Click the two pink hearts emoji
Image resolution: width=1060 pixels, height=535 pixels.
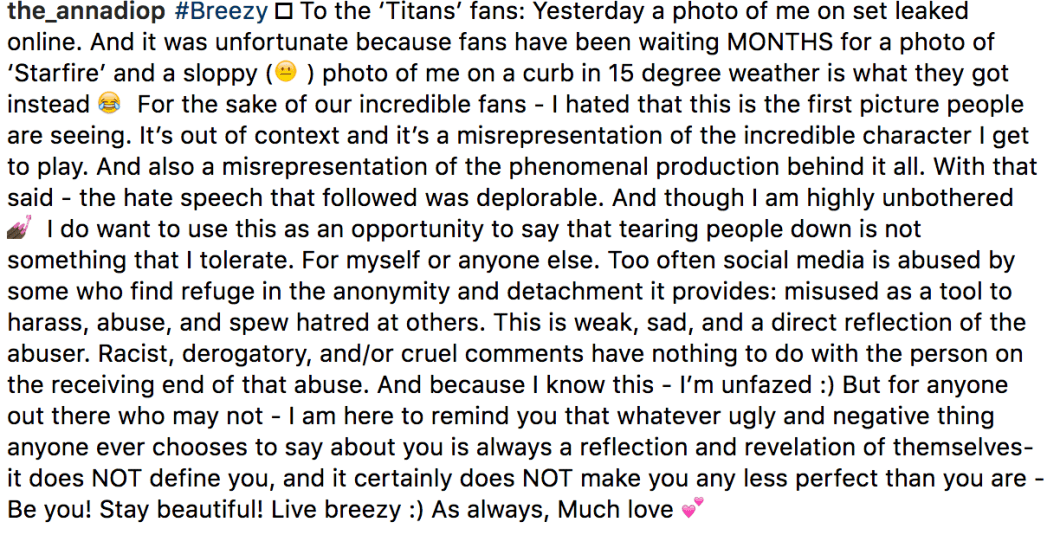tap(691, 510)
